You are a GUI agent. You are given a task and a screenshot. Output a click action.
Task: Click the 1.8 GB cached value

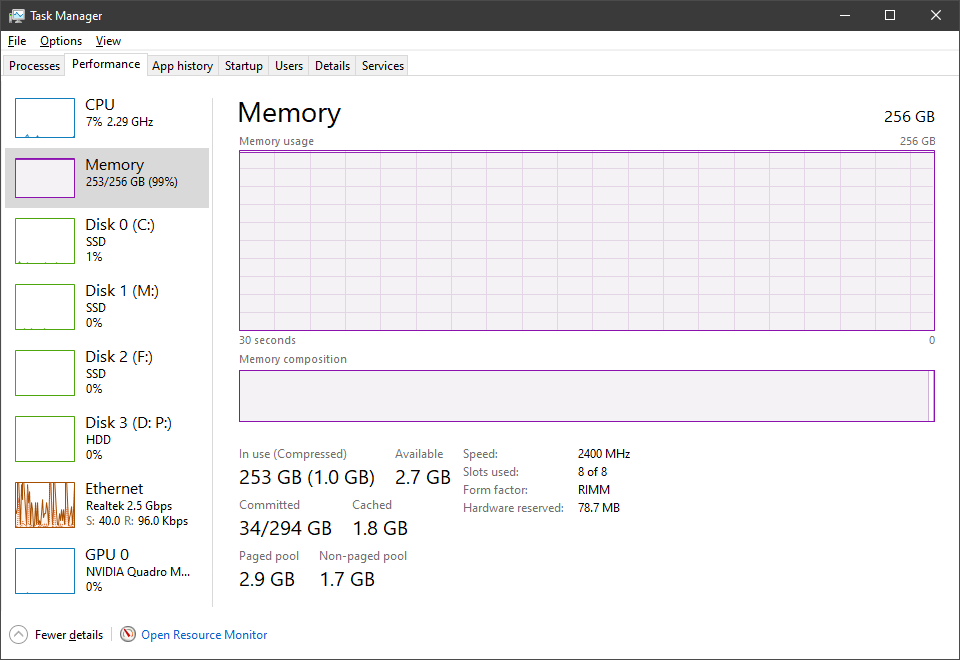[x=380, y=528]
